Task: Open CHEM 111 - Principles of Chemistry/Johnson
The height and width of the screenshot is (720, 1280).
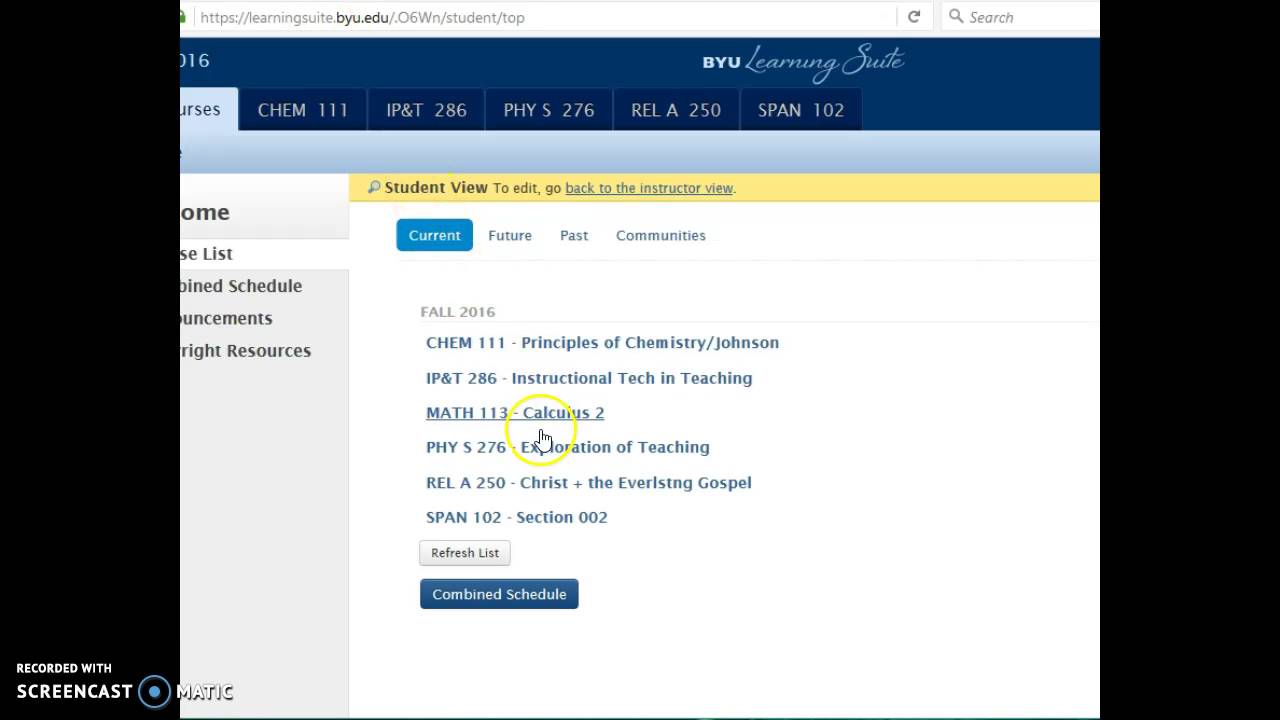Action: click(602, 342)
